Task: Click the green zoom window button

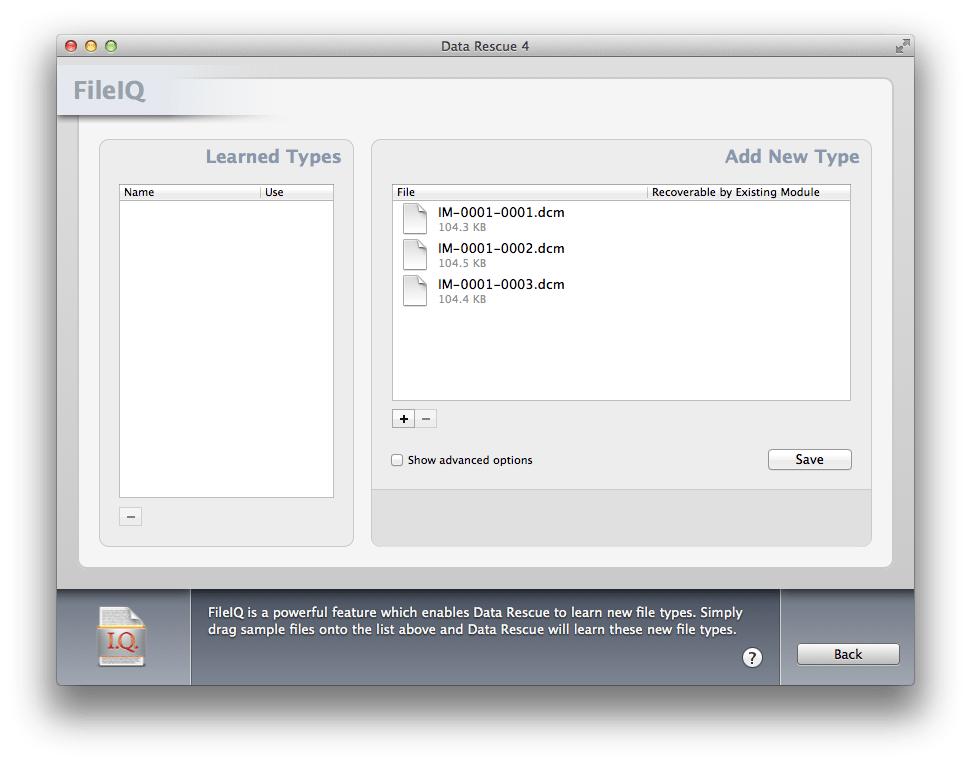Action: (x=112, y=46)
